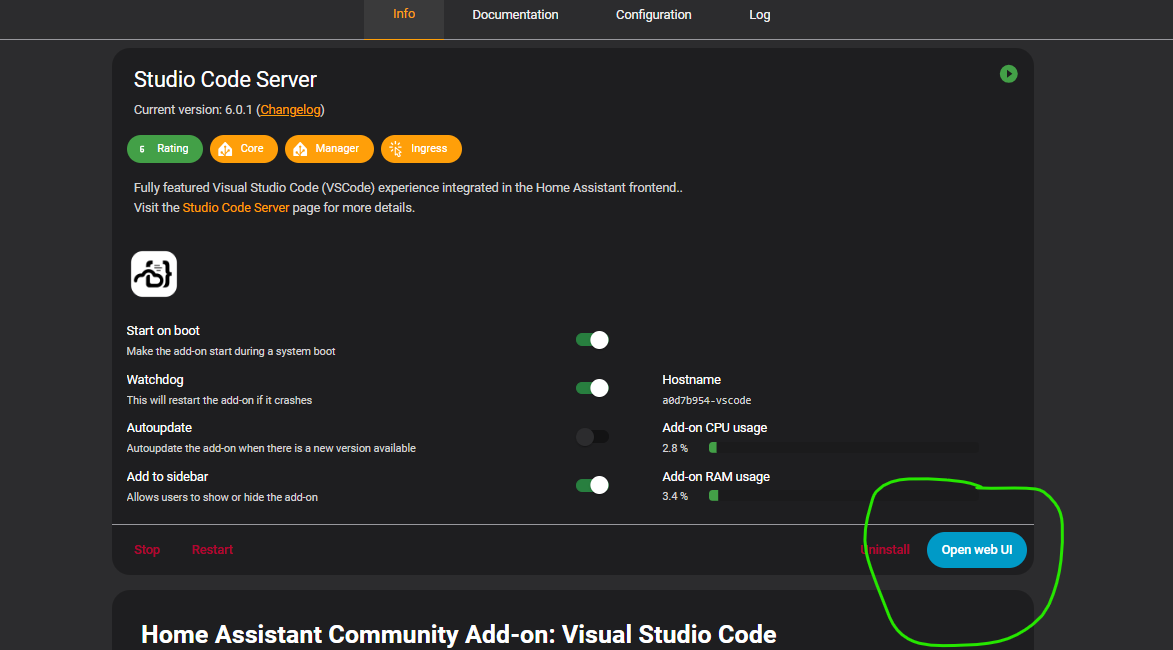
Task: Go to the Configuration tab
Action: tap(653, 15)
